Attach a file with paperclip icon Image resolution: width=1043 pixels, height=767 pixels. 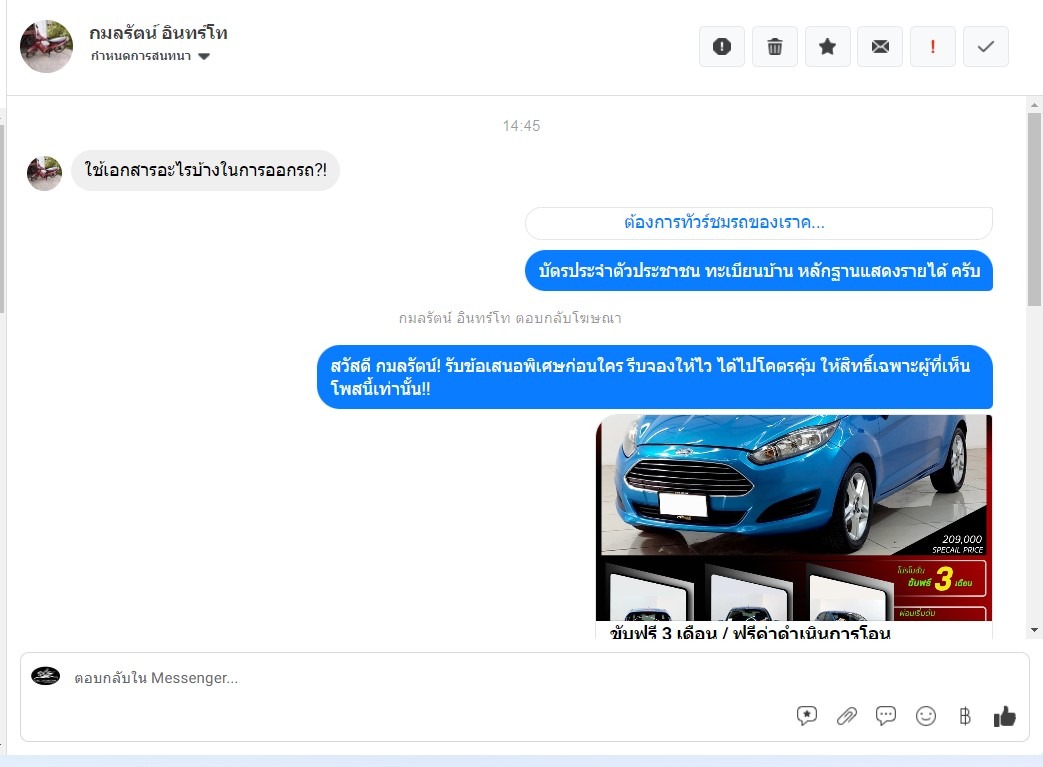pos(846,716)
